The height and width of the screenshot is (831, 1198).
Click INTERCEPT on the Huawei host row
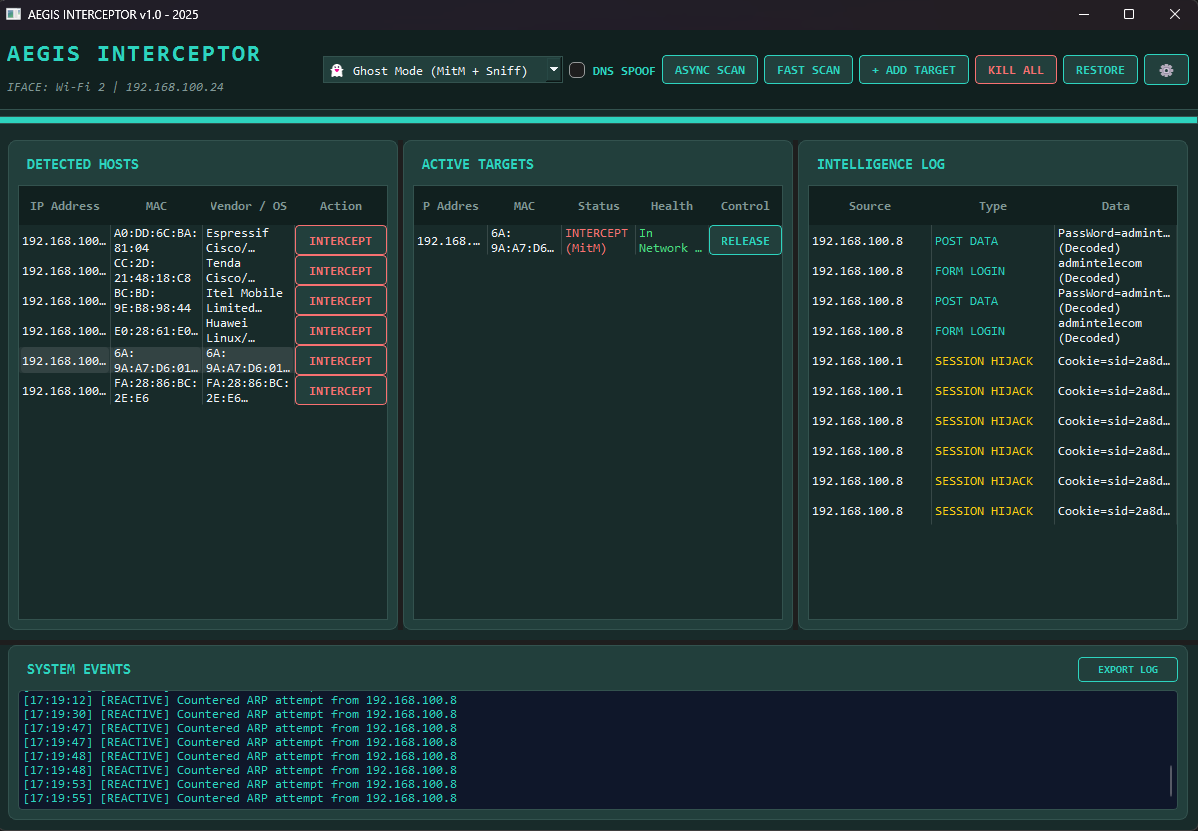pos(340,331)
